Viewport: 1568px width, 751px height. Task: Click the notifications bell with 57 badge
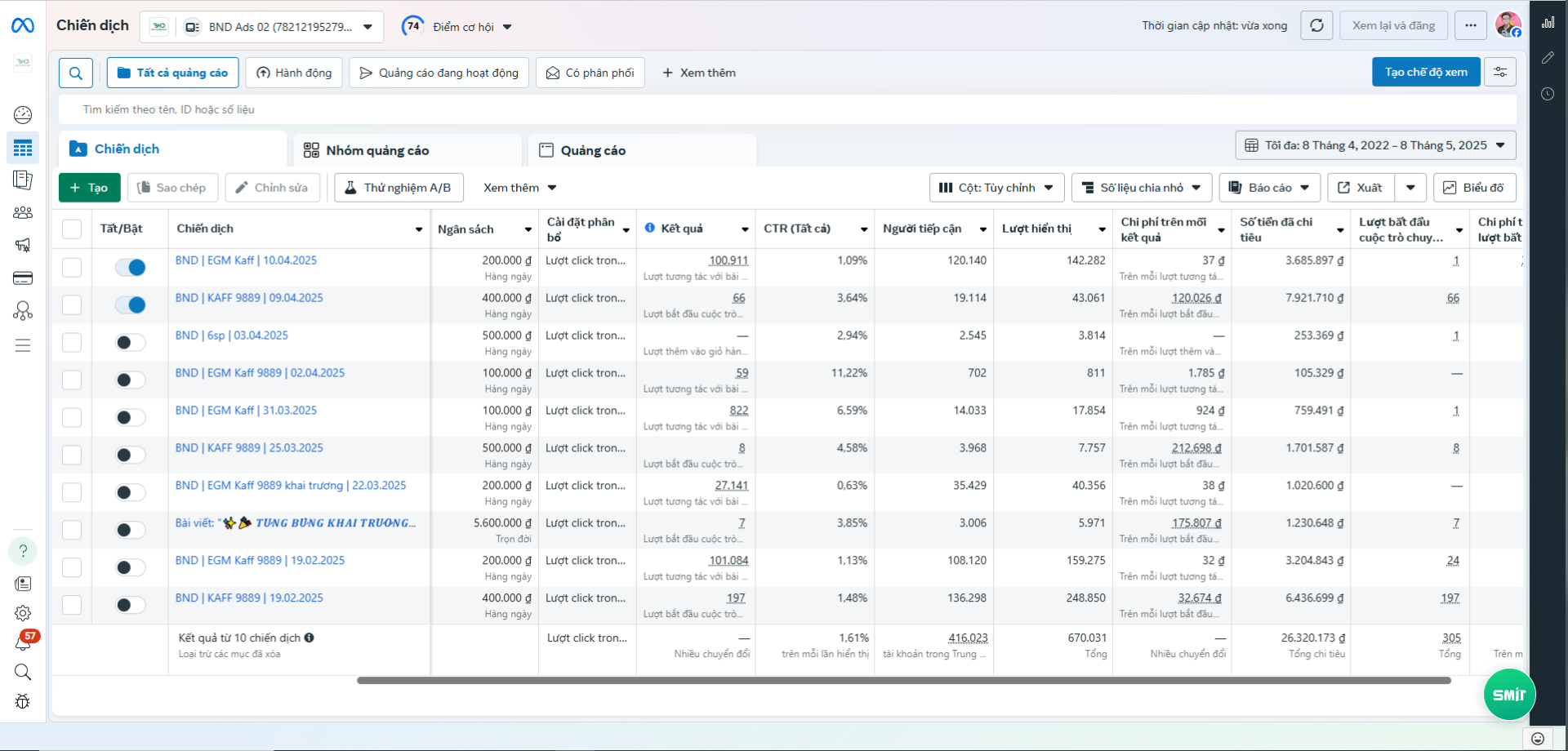[x=23, y=643]
